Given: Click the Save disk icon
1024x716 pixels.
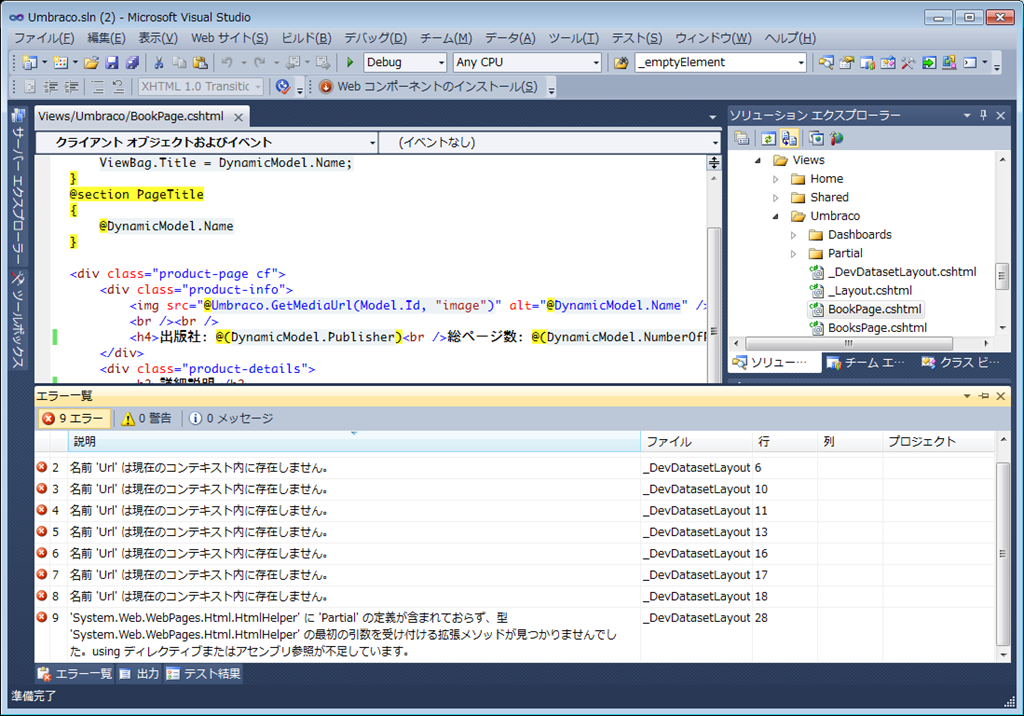Looking at the screenshot, I should pyautogui.click(x=113, y=62).
